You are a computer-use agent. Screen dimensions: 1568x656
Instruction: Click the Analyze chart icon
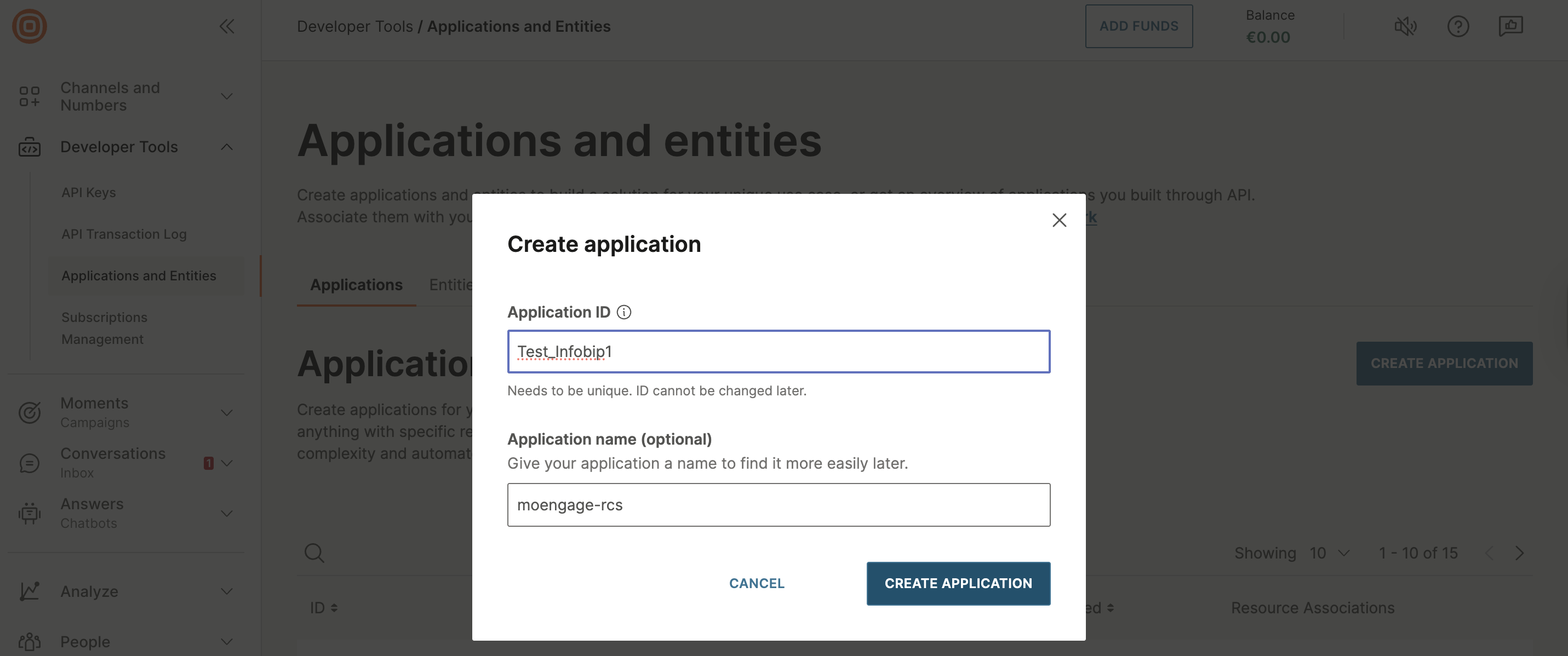point(29,591)
